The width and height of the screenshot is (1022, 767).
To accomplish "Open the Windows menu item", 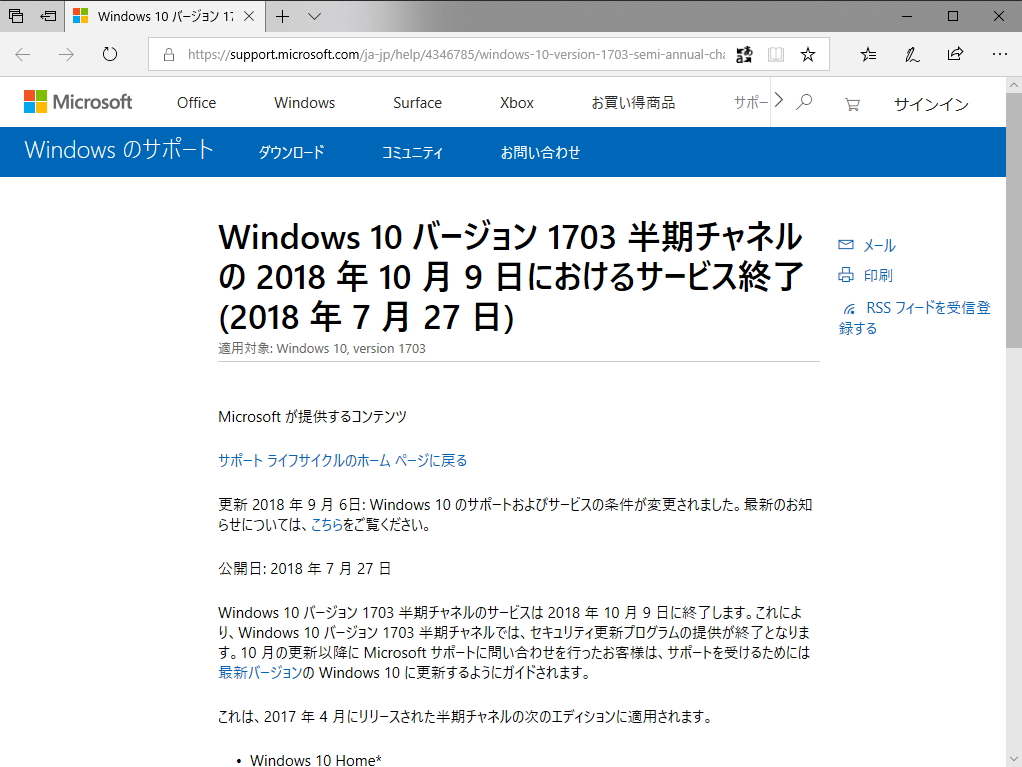I will click(x=304, y=103).
